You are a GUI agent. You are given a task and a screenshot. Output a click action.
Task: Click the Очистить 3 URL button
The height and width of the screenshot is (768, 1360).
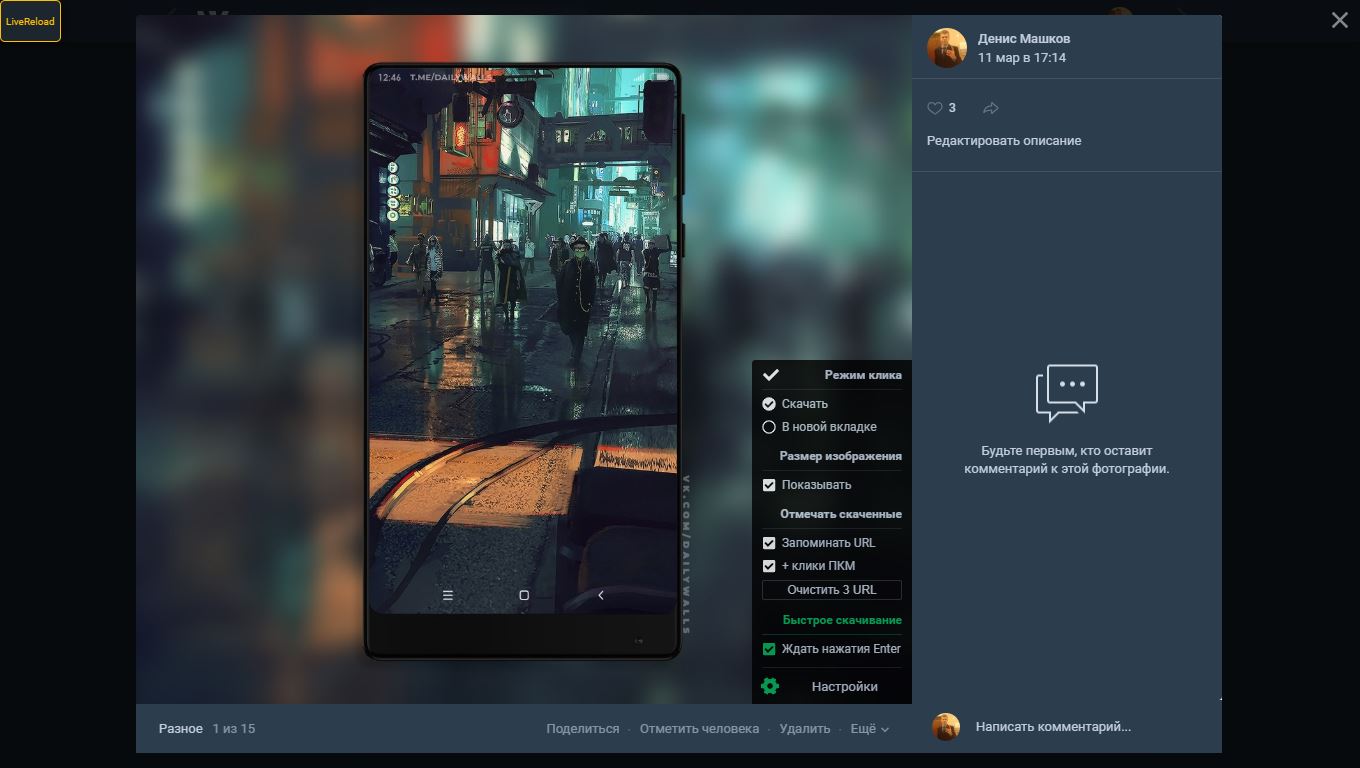pyautogui.click(x=832, y=590)
